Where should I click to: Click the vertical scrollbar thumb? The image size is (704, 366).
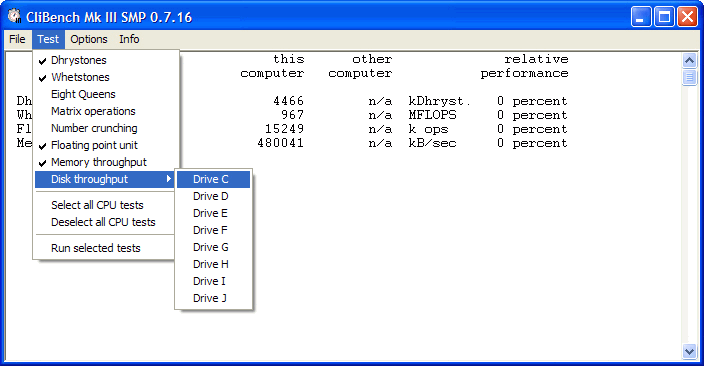(689, 77)
